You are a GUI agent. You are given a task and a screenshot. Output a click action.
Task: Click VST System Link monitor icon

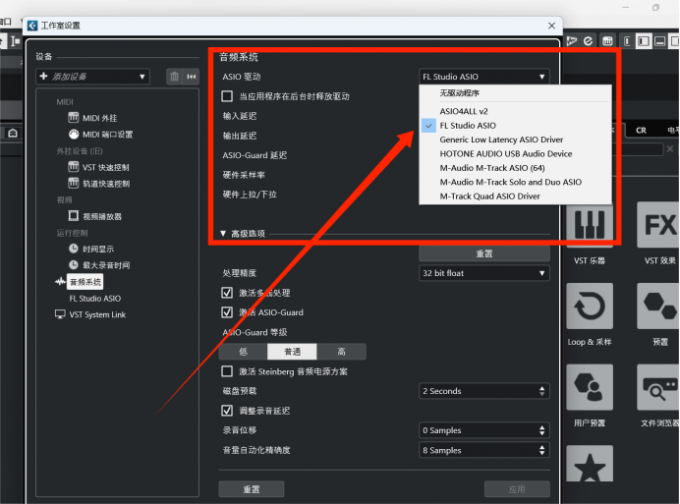[x=60, y=314]
